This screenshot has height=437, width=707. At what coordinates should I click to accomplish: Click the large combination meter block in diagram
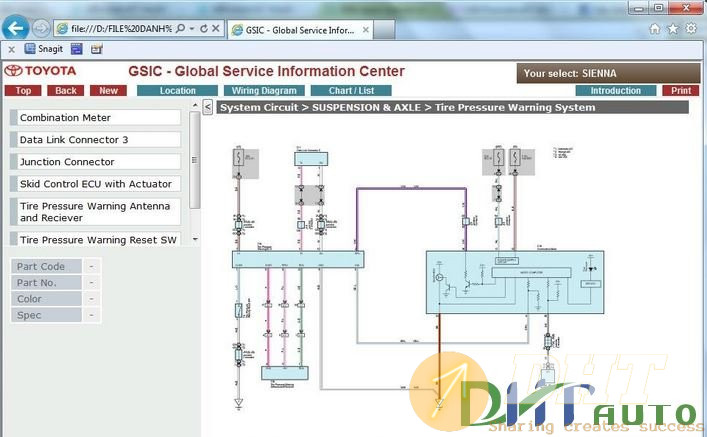[514, 282]
